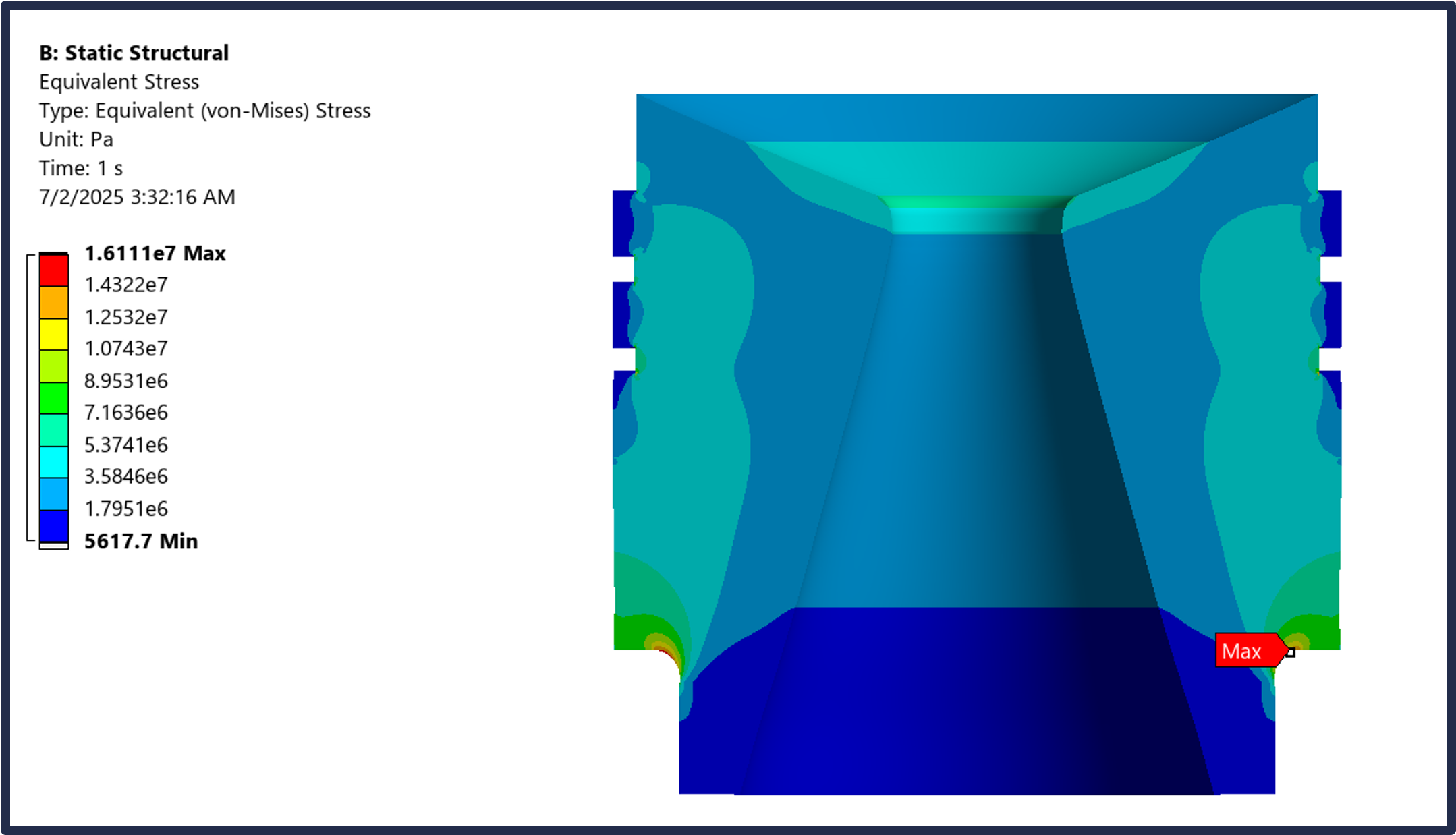Click the Equivalent Stress result label
Screen dimensions: 1456x835
pos(119,82)
